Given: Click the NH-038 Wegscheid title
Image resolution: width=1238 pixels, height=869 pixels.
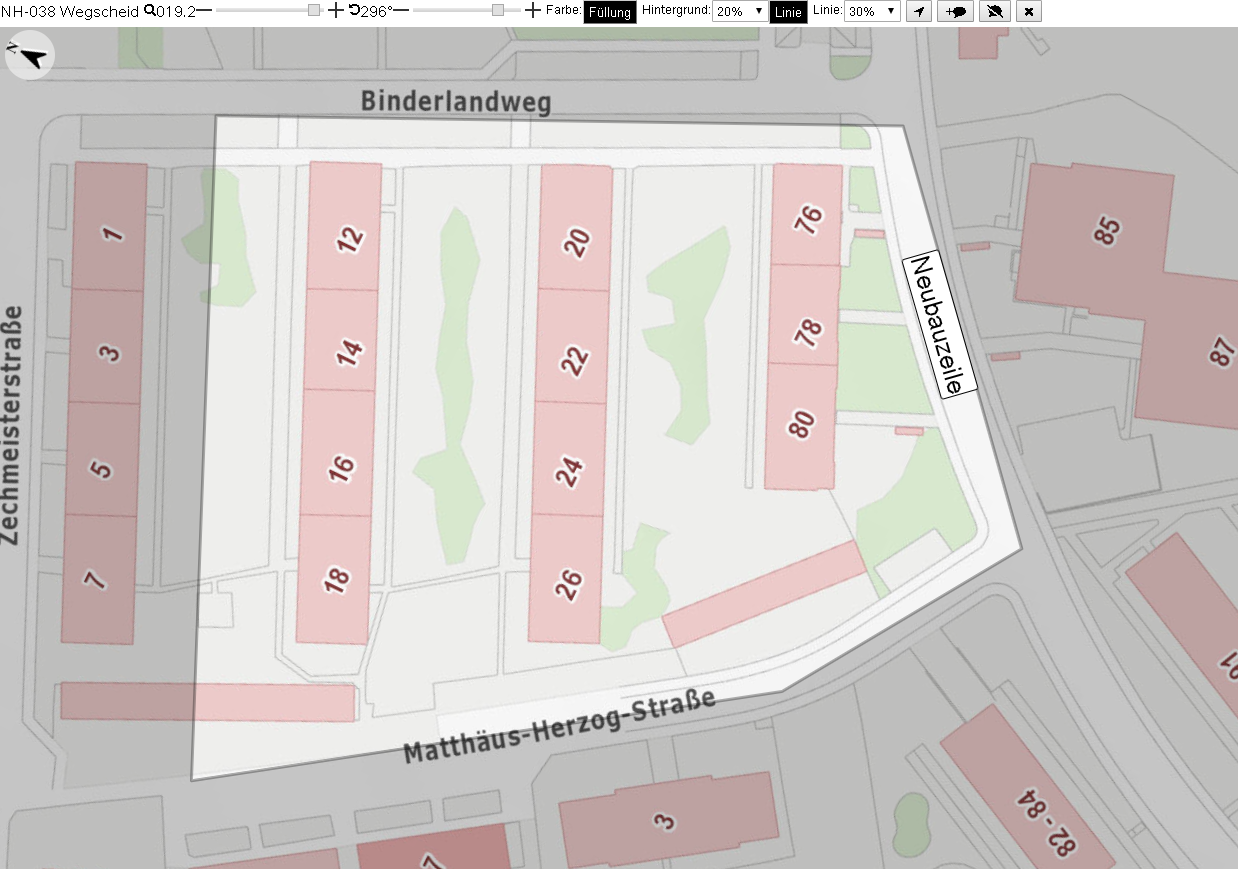Looking at the screenshot, I should (x=71, y=11).
